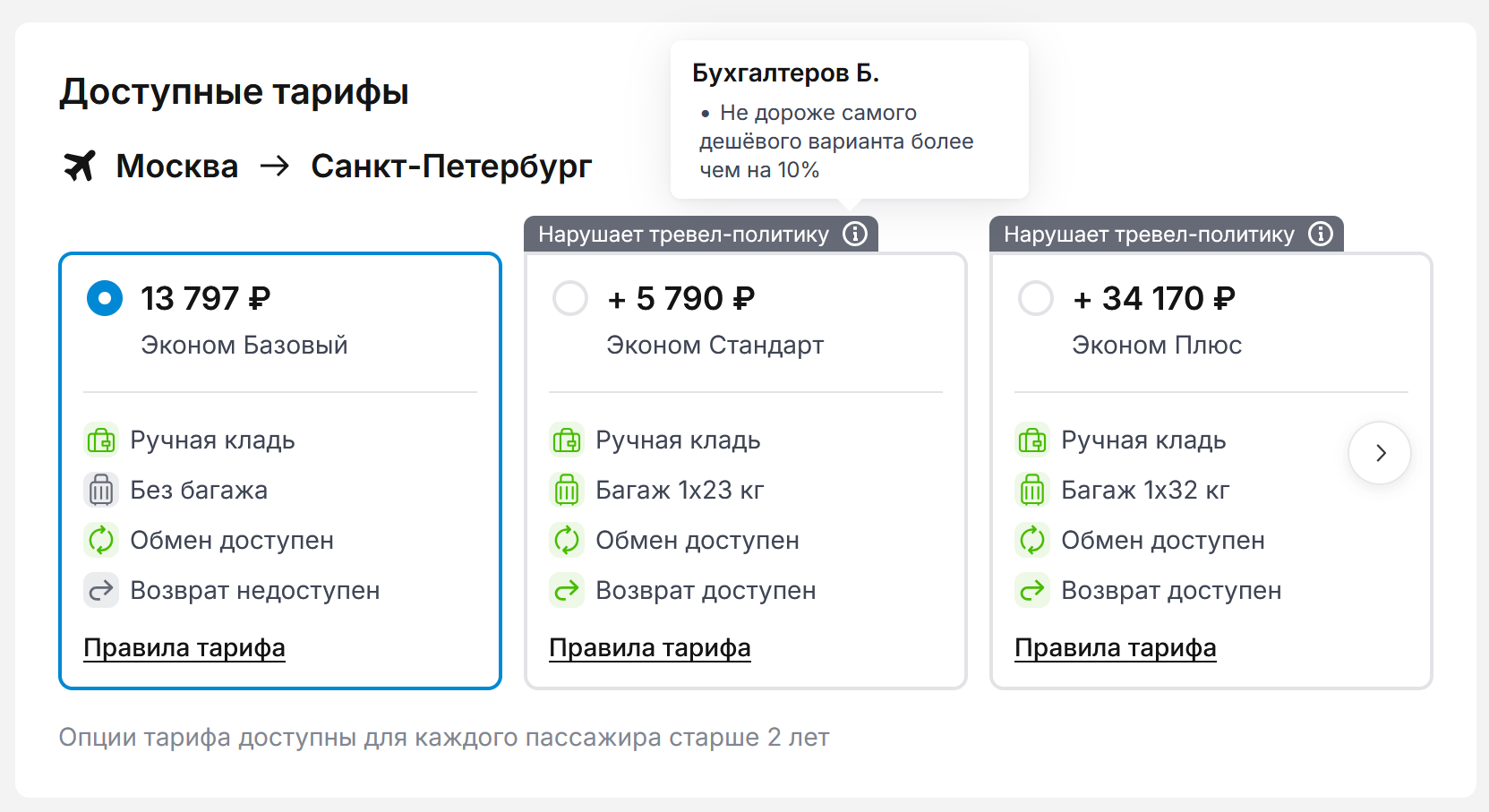Select the Эконом Плюс +34 170 ₽ radio button
Image resolution: width=1489 pixels, height=812 pixels.
(x=1036, y=298)
